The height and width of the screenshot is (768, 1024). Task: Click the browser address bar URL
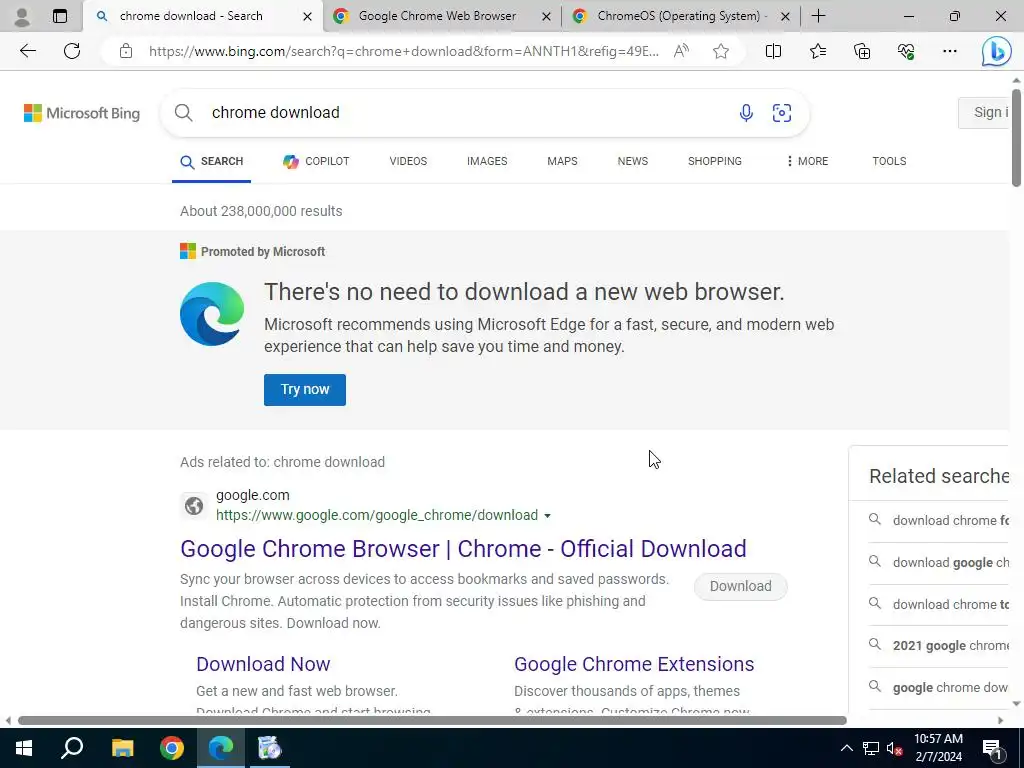(404, 51)
